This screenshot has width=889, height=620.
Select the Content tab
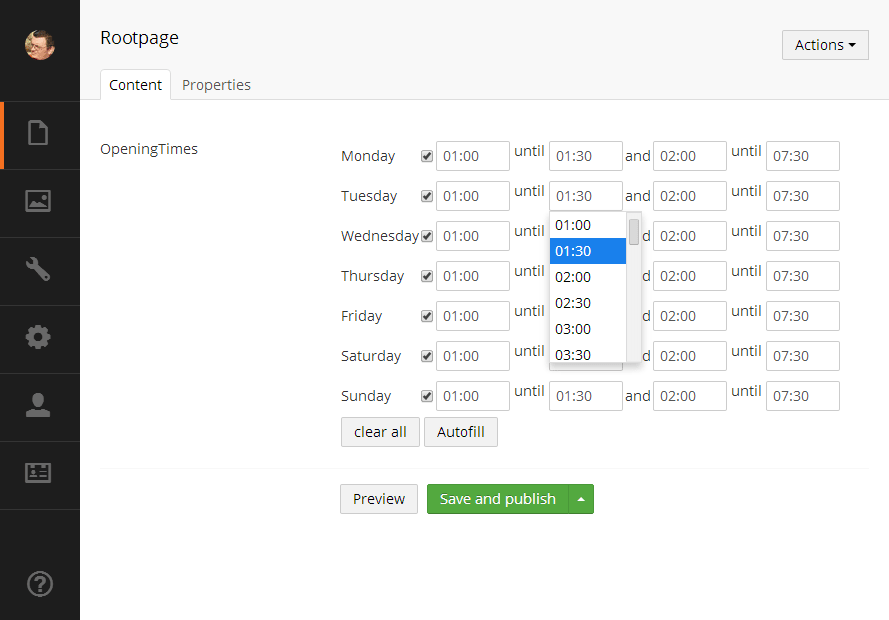135,85
